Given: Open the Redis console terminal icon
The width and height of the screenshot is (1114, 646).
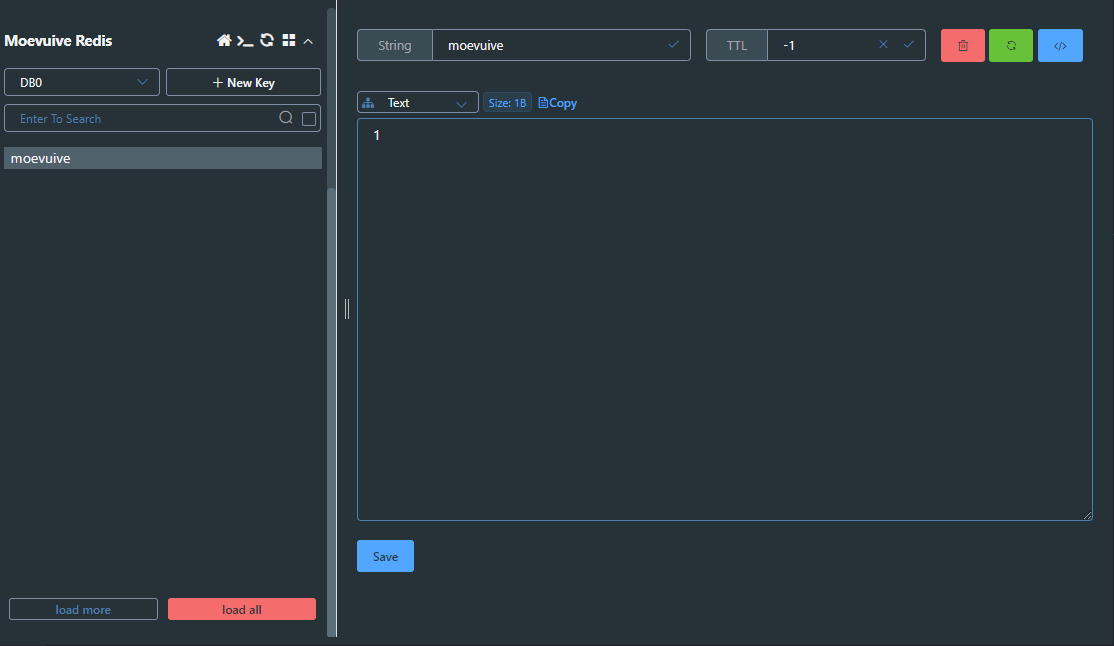Looking at the screenshot, I should pos(245,41).
